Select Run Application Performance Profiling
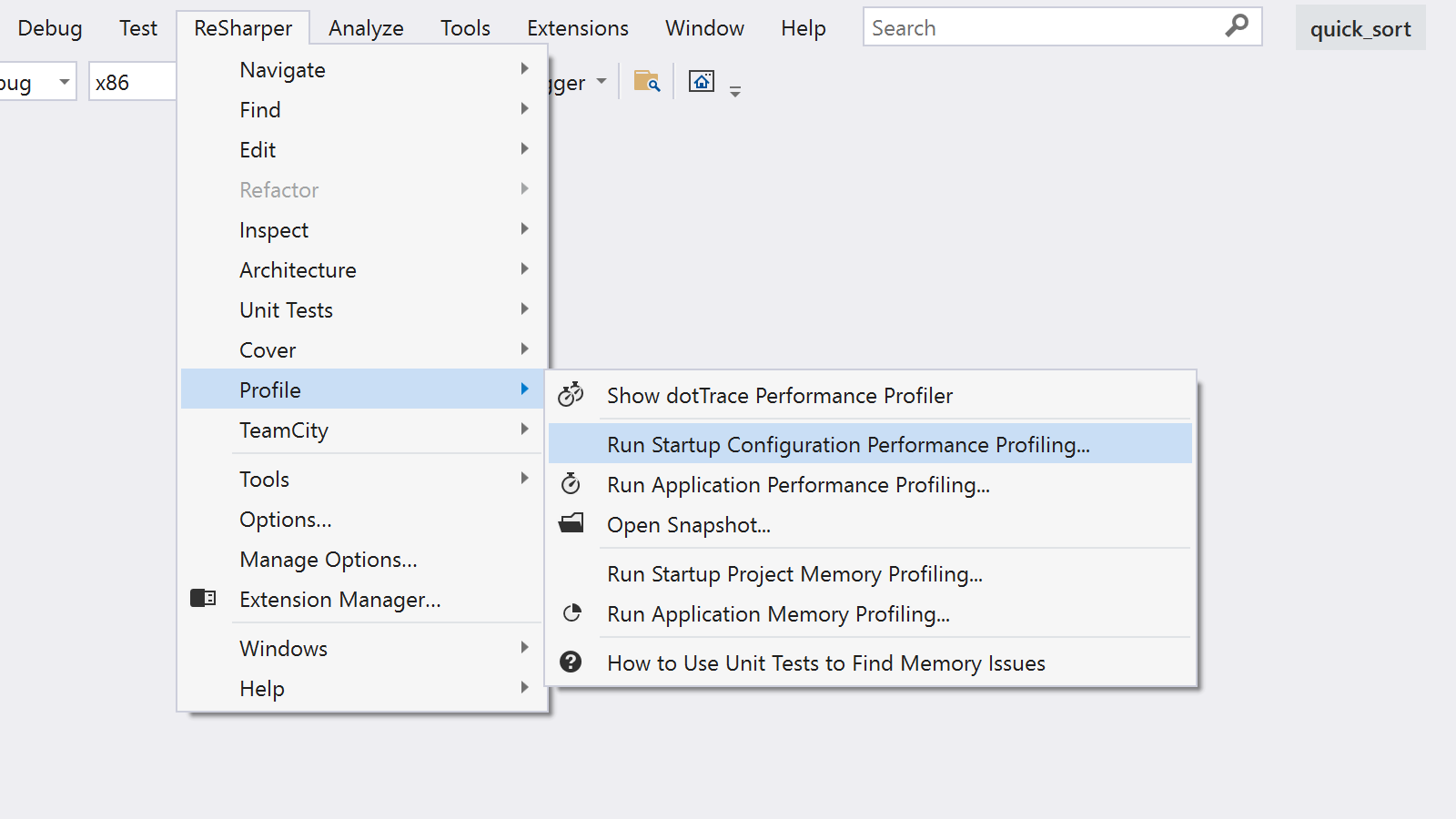This screenshot has width=1456, height=819. (870, 485)
